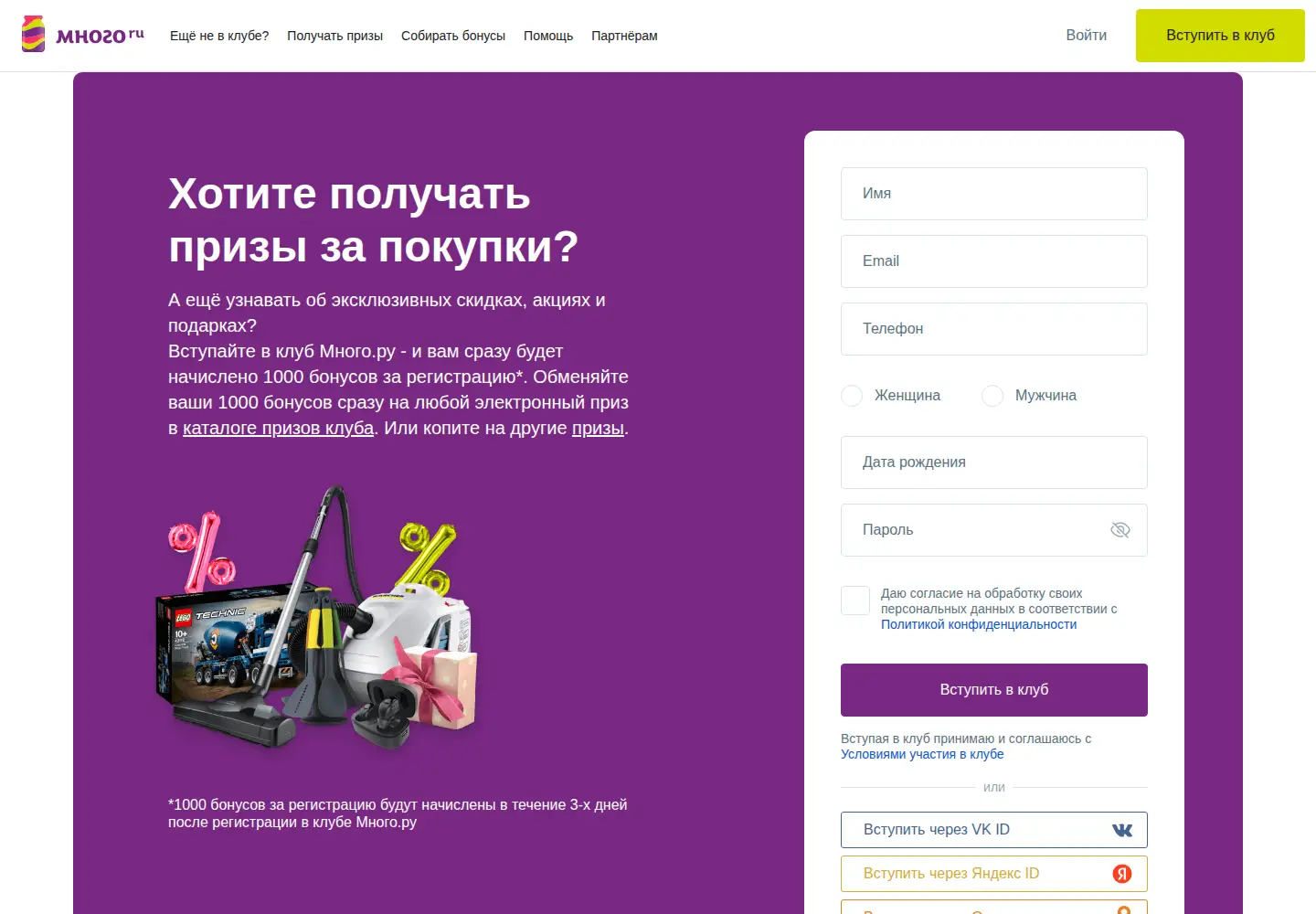
Task: Open 'Условиями участия в клубе' link
Action: tap(922, 754)
